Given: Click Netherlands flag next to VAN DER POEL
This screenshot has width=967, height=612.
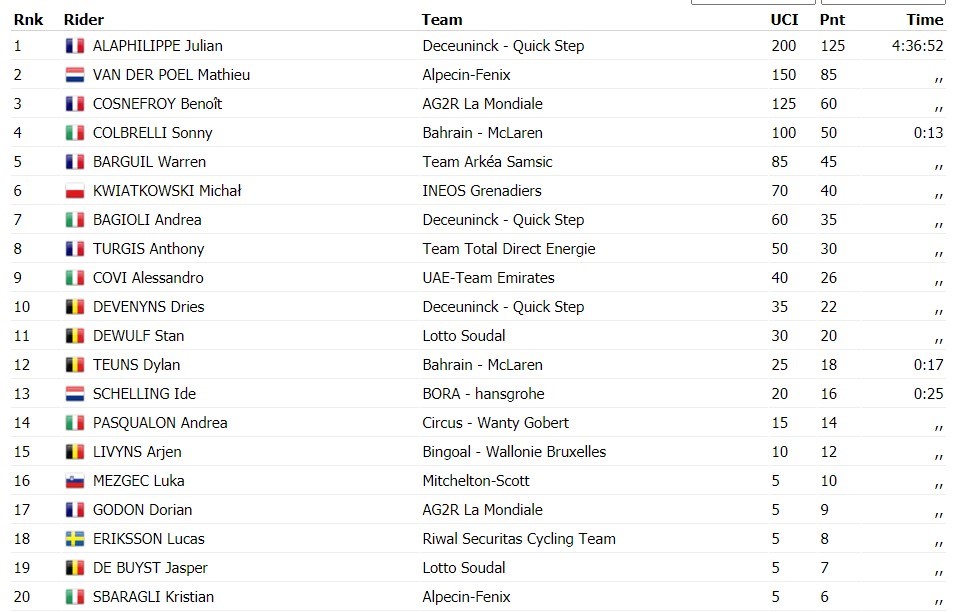Looking at the screenshot, I should tap(75, 75).
